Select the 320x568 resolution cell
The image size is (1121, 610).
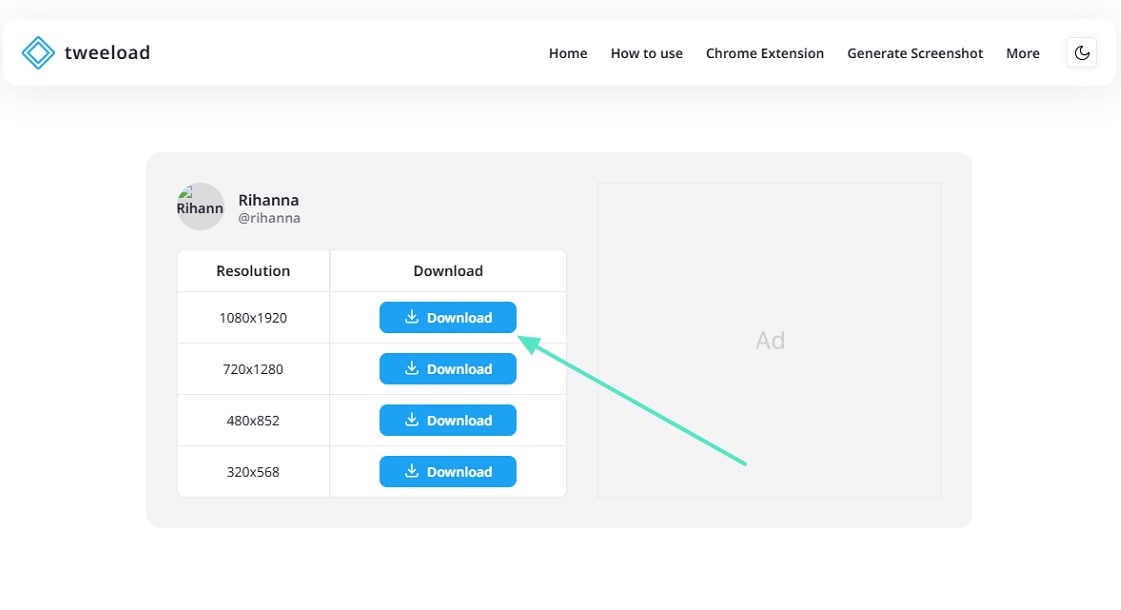(253, 472)
